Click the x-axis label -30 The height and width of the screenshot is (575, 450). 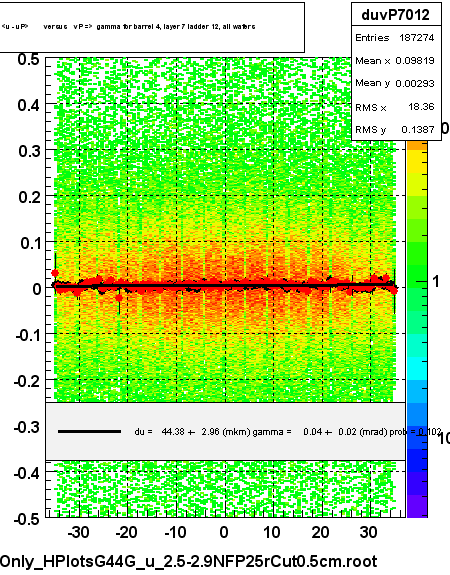(78, 532)
